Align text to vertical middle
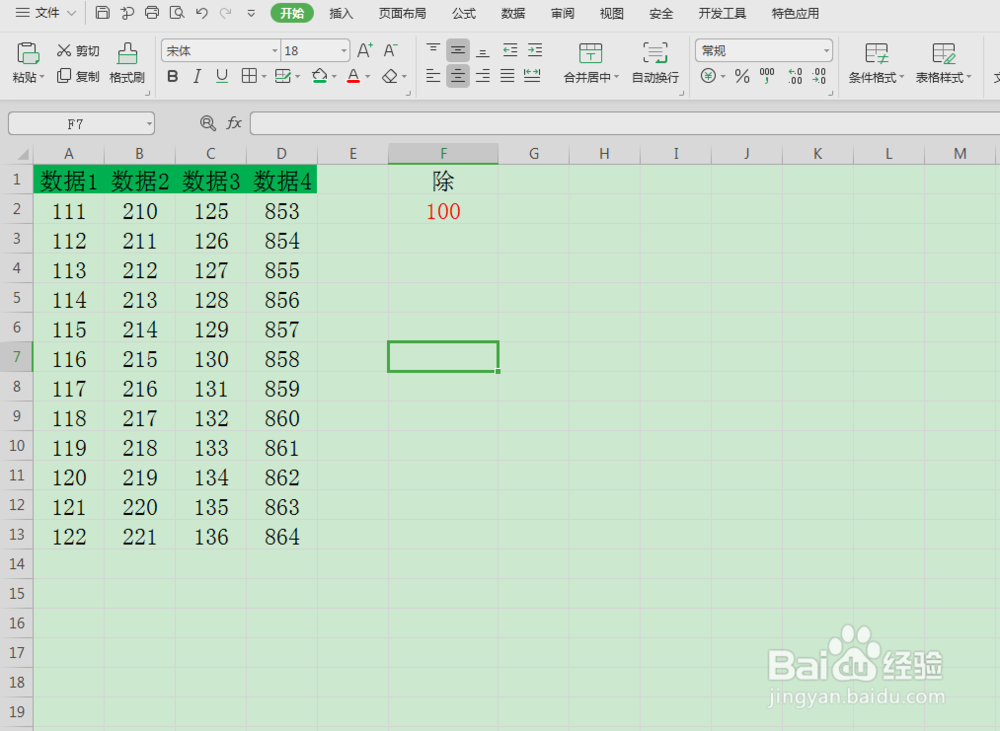Screen dimensions: 1000x731 coord(458,50)
